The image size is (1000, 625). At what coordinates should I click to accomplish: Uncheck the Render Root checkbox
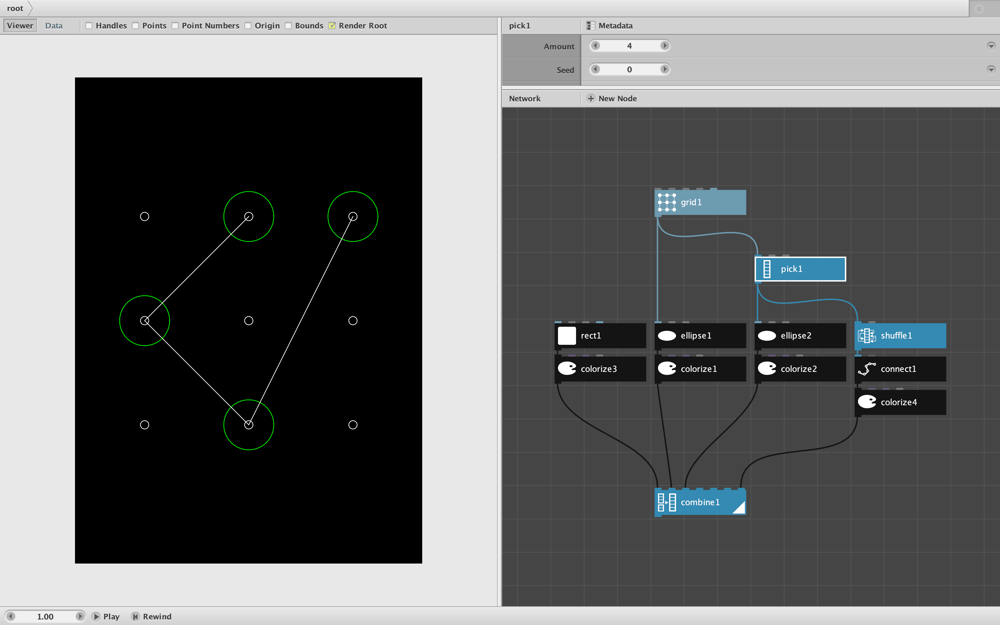(332, 26)
